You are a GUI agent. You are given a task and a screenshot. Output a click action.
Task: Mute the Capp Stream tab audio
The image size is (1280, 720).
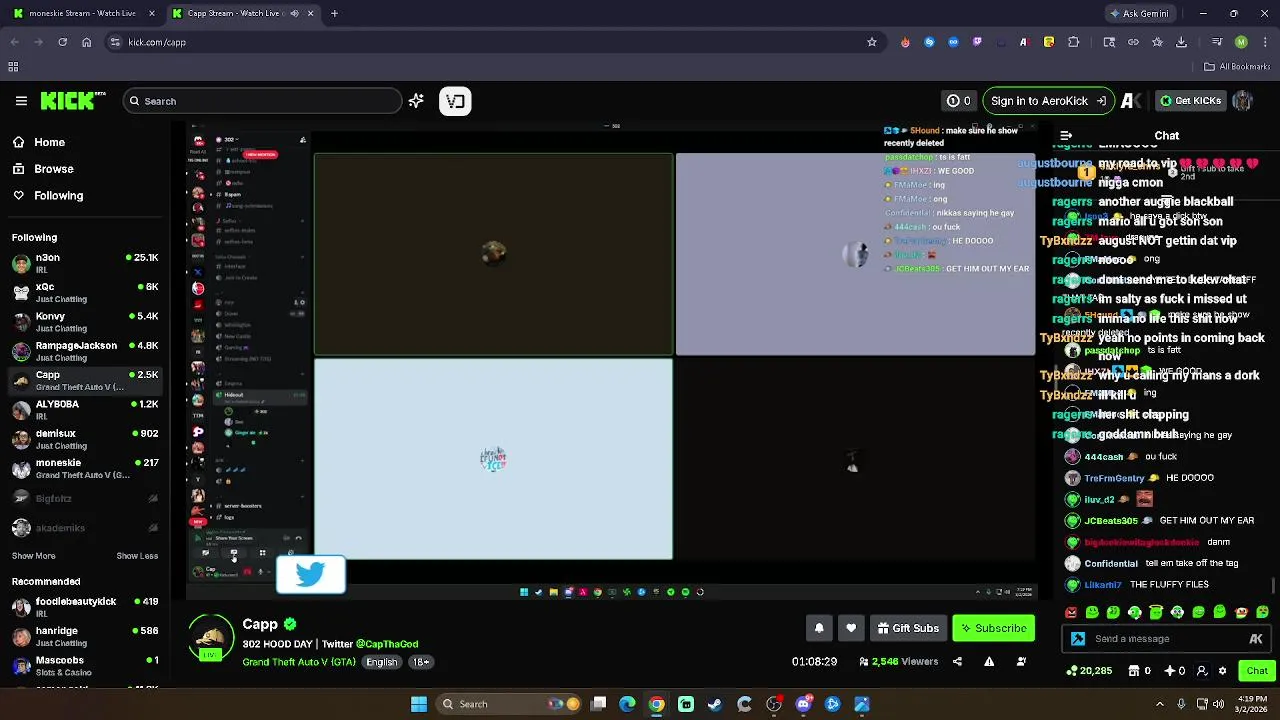coord(294,13)
